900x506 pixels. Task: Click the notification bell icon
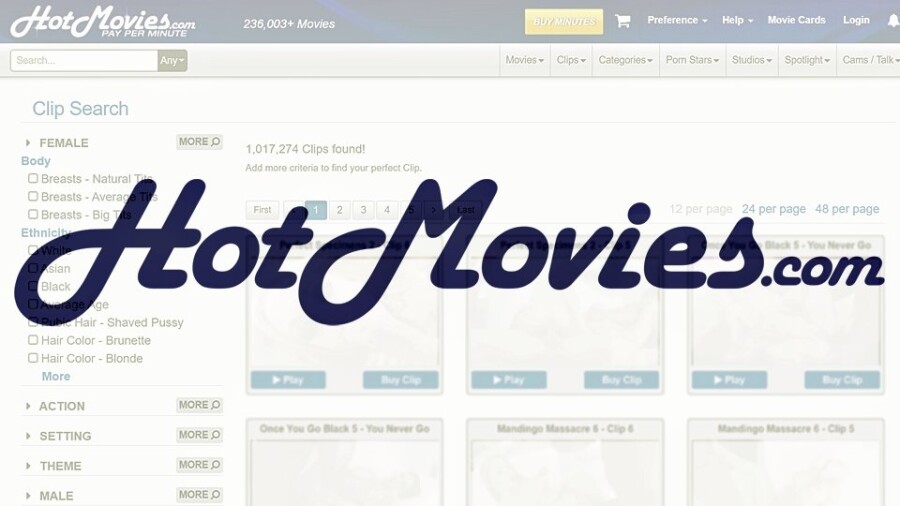[892, 21]
